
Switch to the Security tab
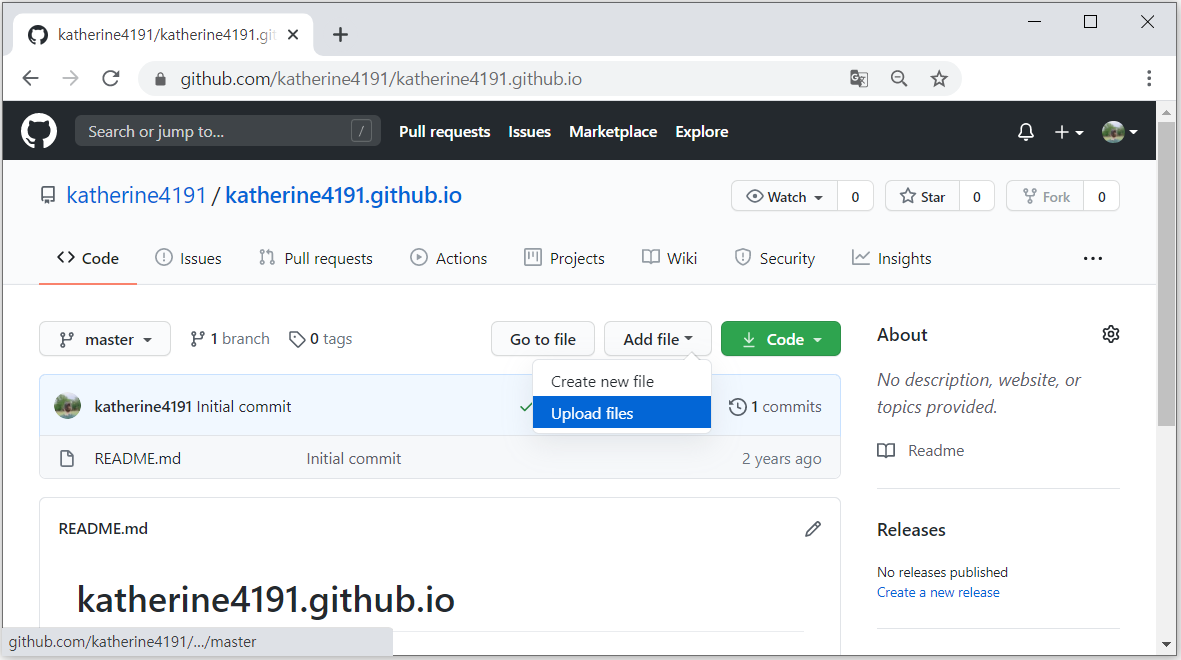point(774,258)
